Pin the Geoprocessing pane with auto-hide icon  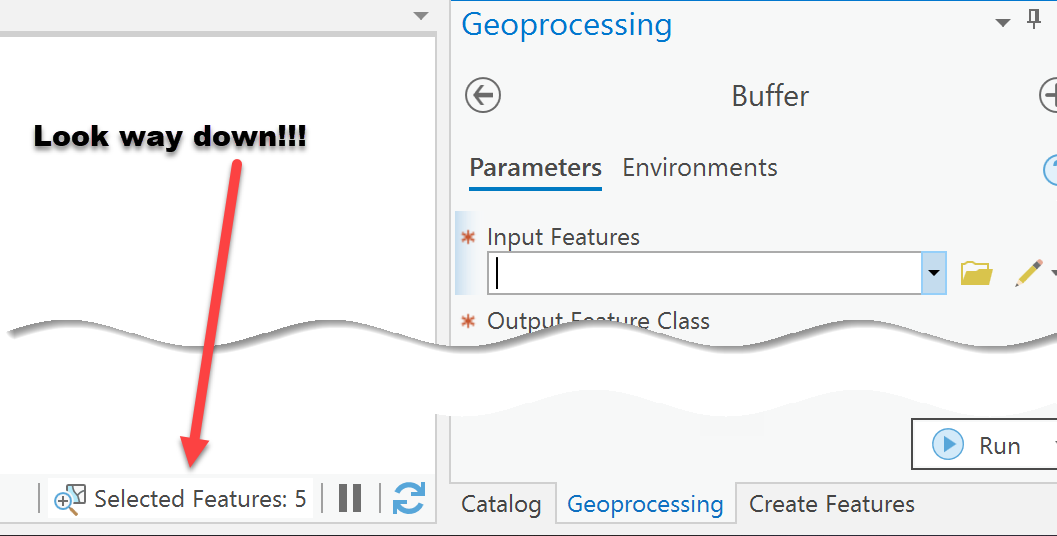1034,22
